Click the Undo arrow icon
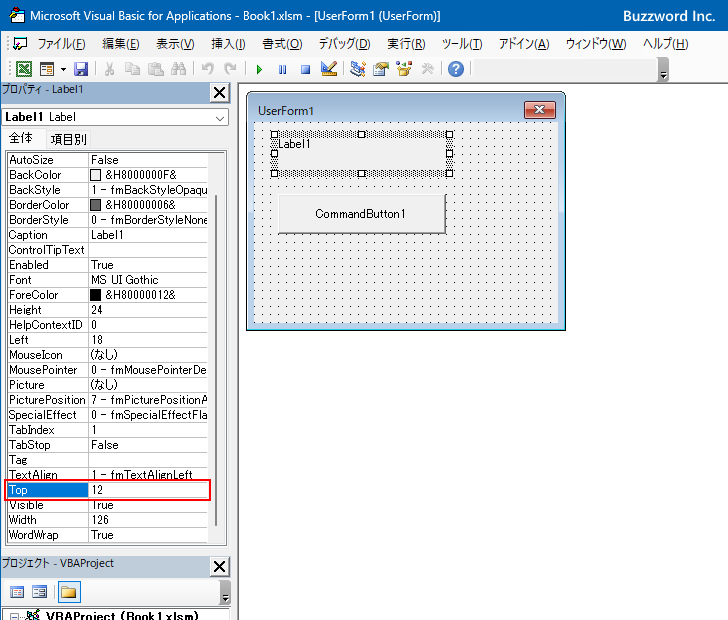Screen dimensions: 728x620 (208, 69)
